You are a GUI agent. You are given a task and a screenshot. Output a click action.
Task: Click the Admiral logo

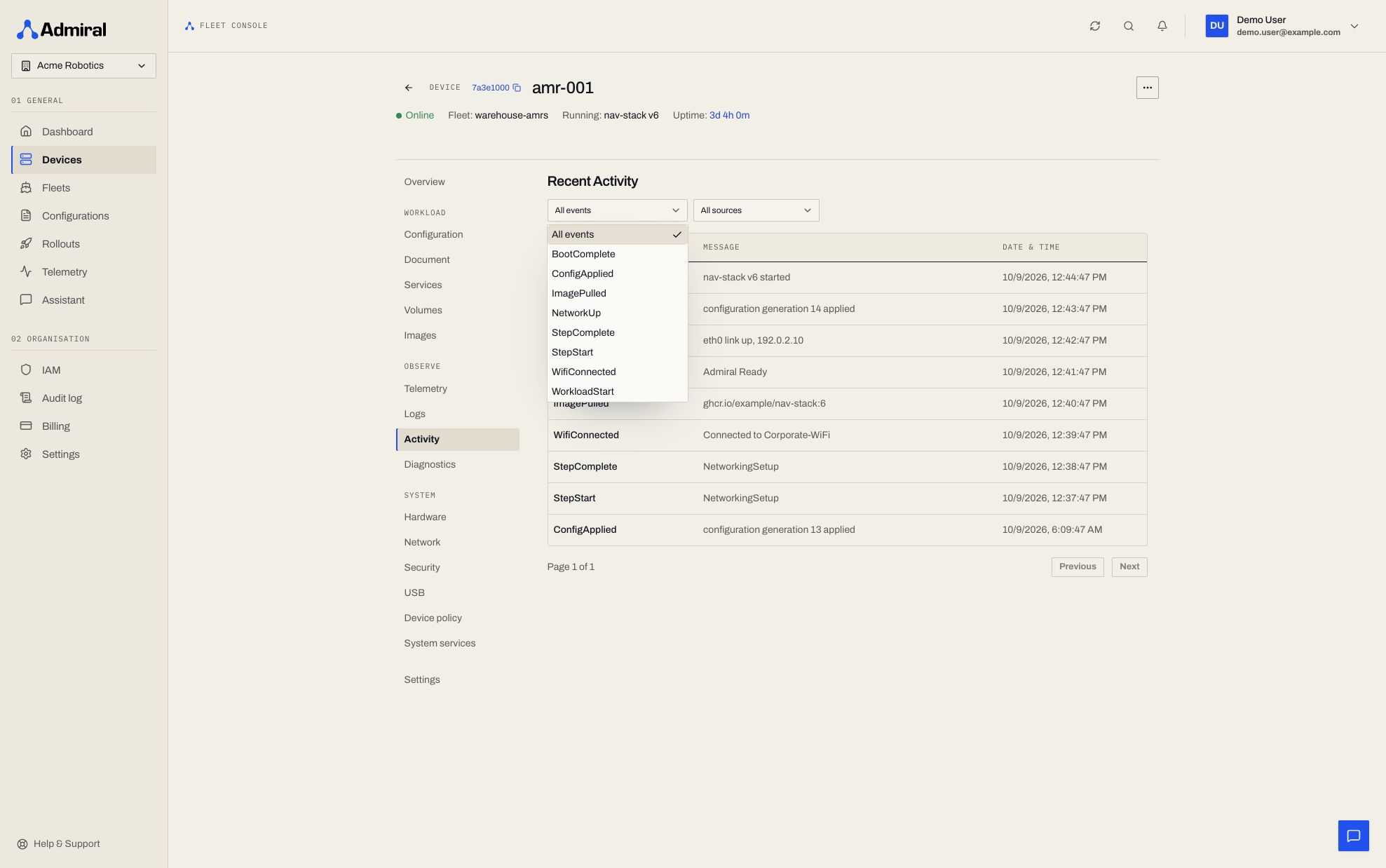(62, 29)
